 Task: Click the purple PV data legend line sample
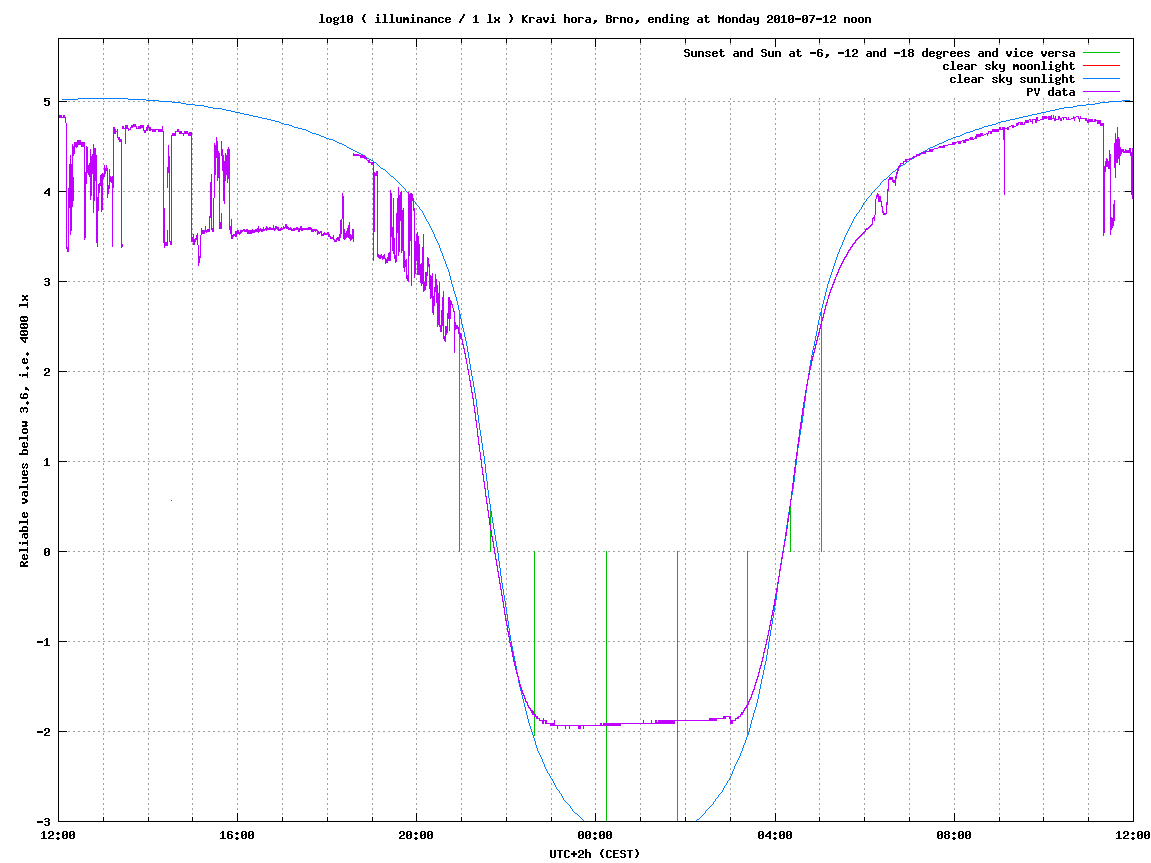pyautogui.click(x=1101, y=92)
